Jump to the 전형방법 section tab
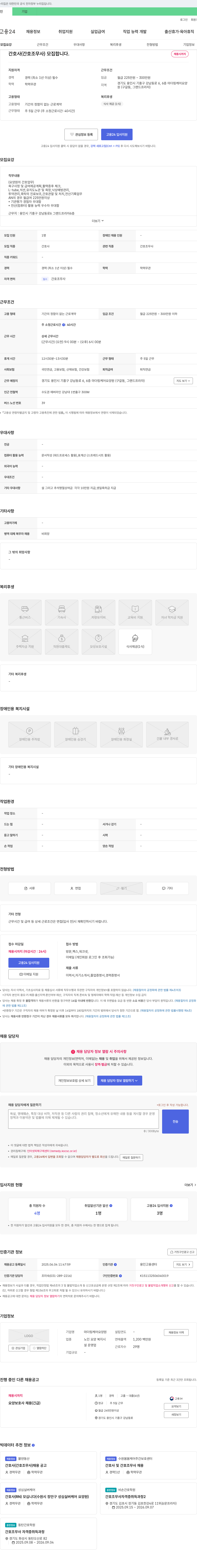The image size is (197, 1568). click(x=152, y=44)
